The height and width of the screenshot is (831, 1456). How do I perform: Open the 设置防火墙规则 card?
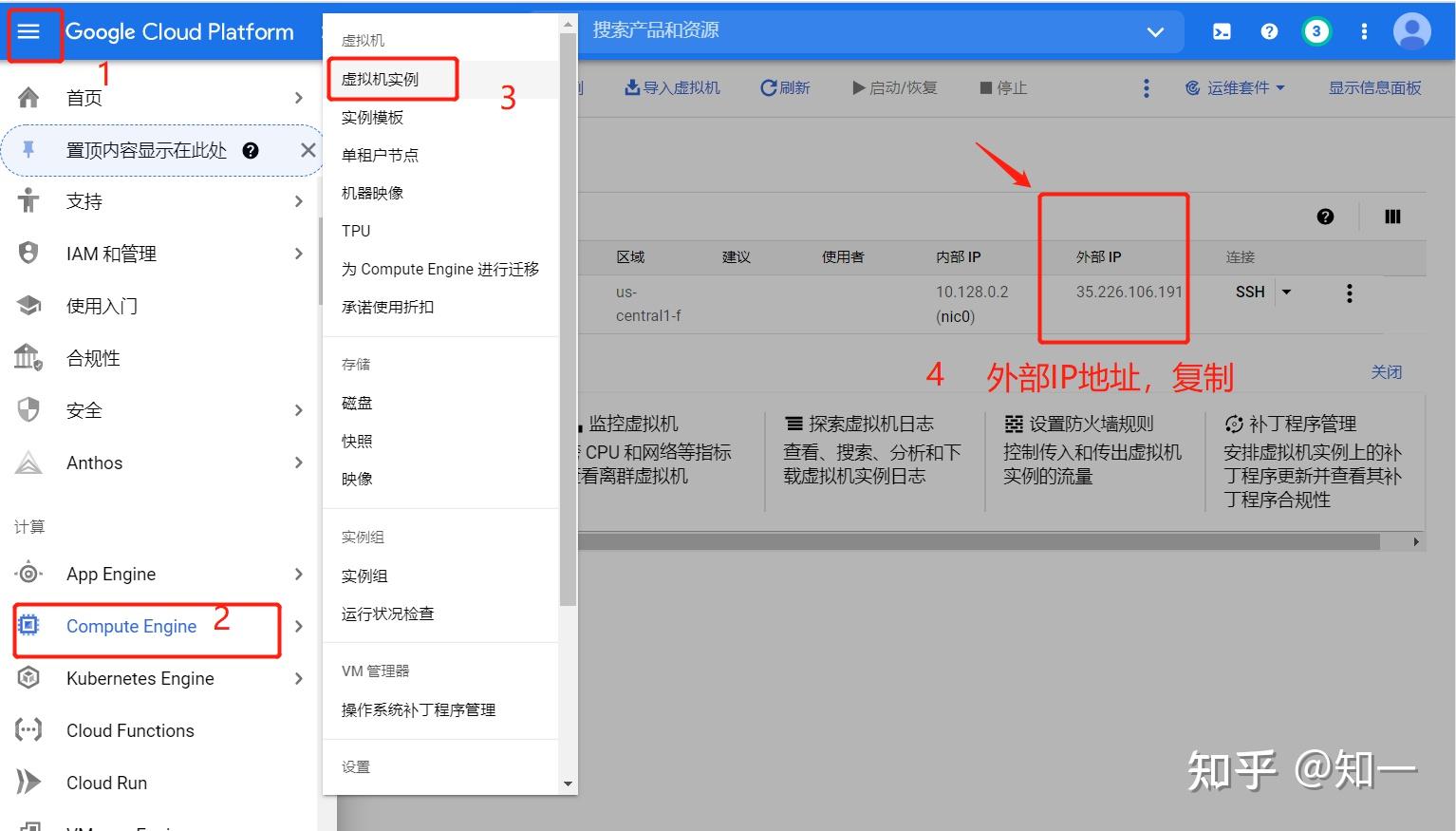(1092, 450)
